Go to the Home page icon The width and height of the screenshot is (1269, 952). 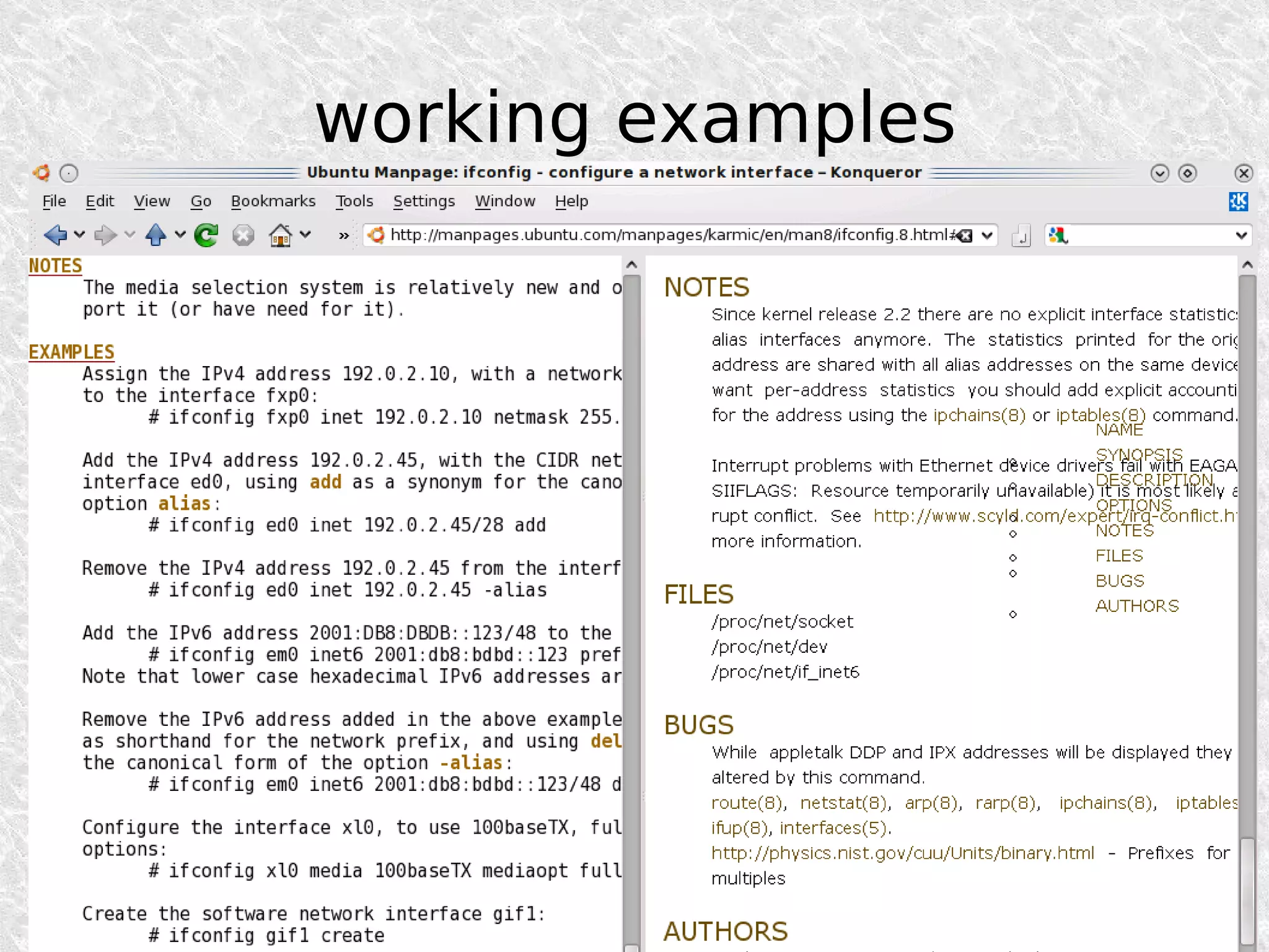click(x=281, y=235)
